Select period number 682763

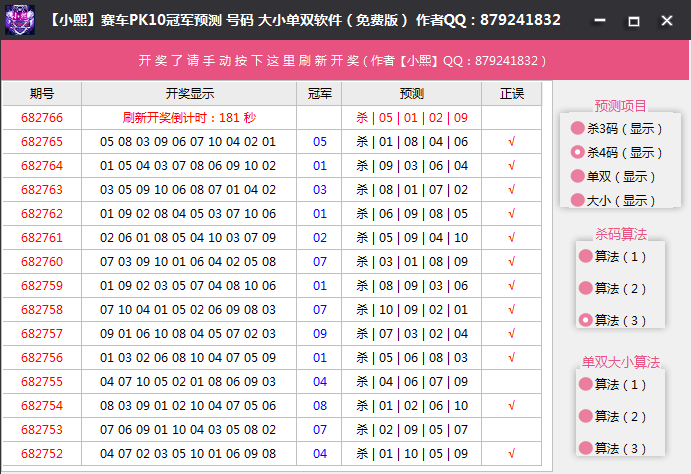42,189
